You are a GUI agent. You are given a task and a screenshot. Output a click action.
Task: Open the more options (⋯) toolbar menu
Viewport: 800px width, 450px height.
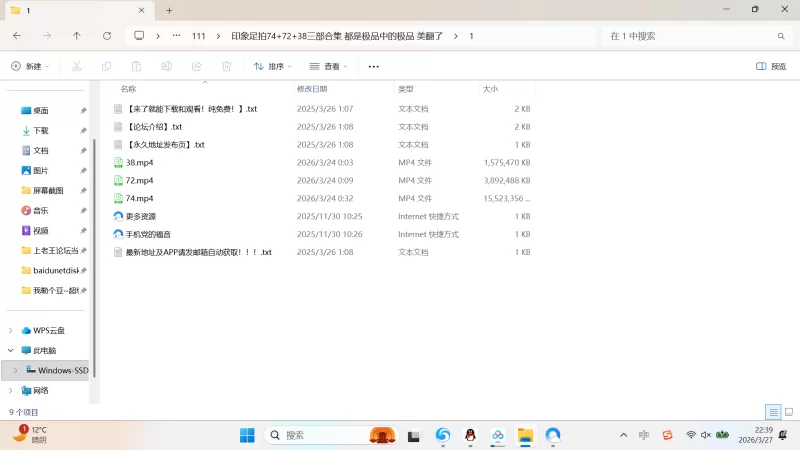[x=373, y=66]
